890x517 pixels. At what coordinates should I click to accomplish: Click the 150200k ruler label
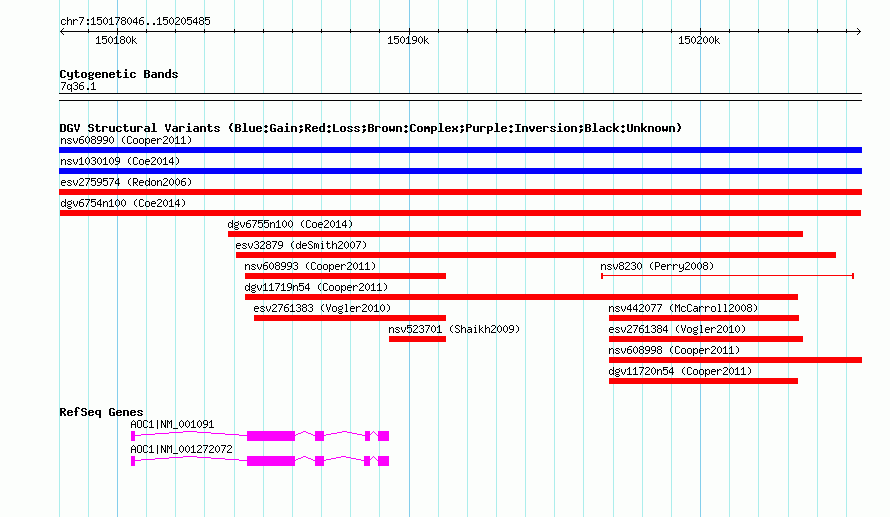click(x=699, y=40)
